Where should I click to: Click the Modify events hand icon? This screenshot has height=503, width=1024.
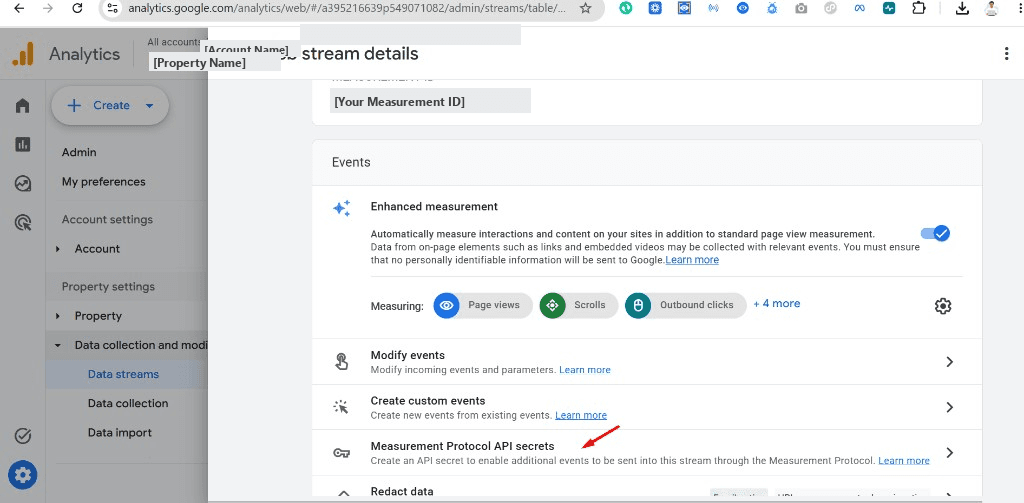pos(342,362)
